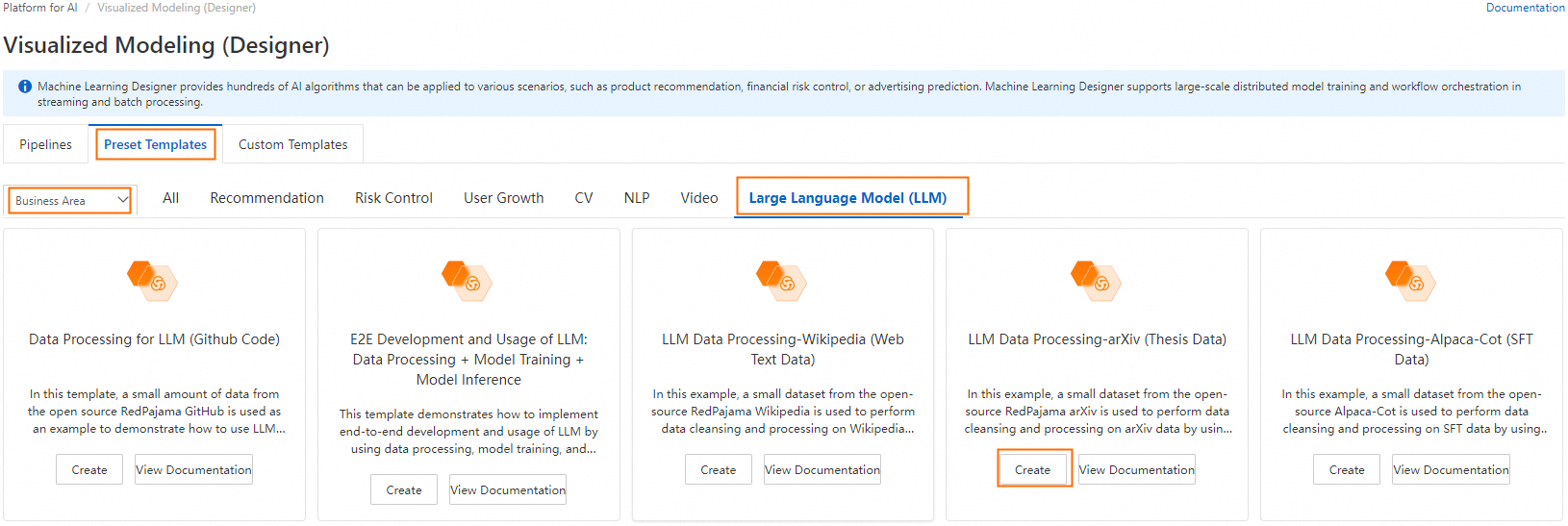
Task: Open the Custom Templates tab
Action: 292,144
